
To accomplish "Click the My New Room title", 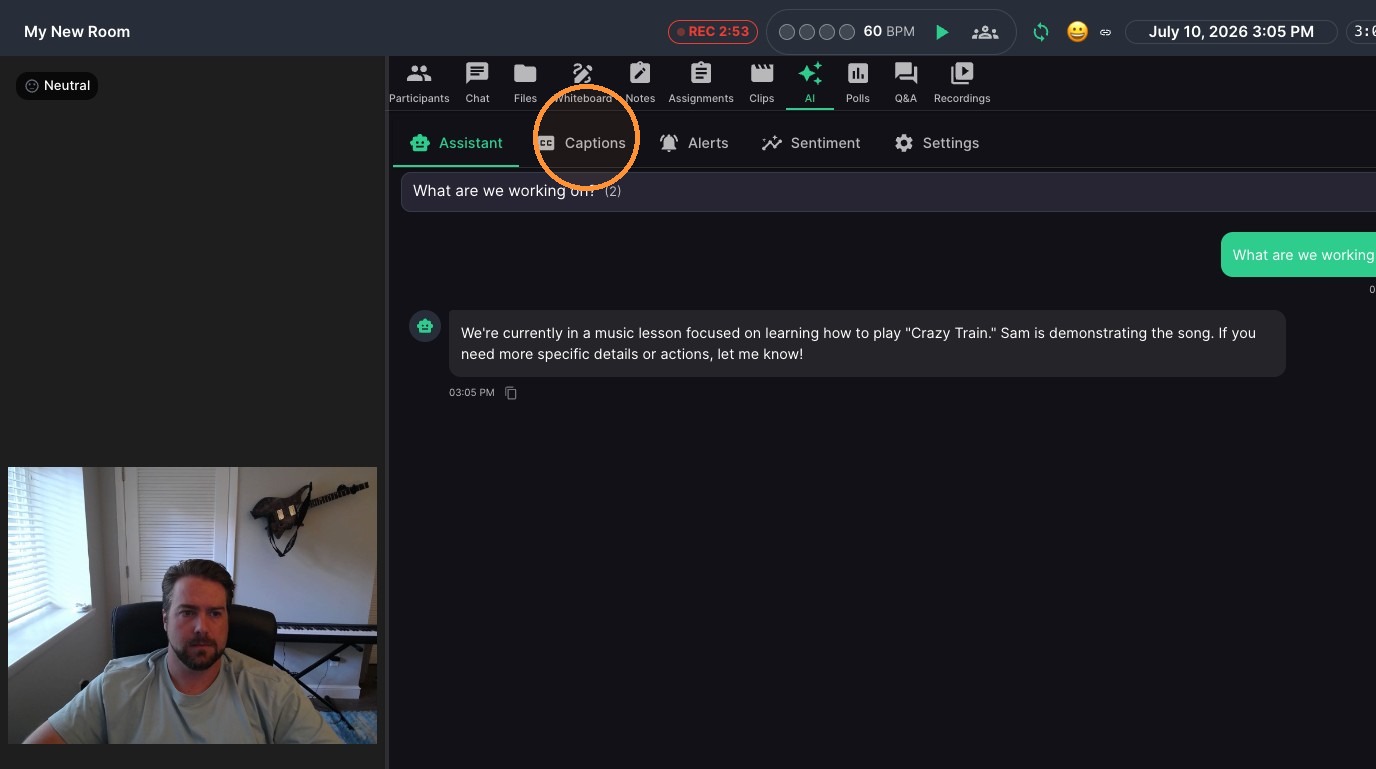I will click(77, 32).
